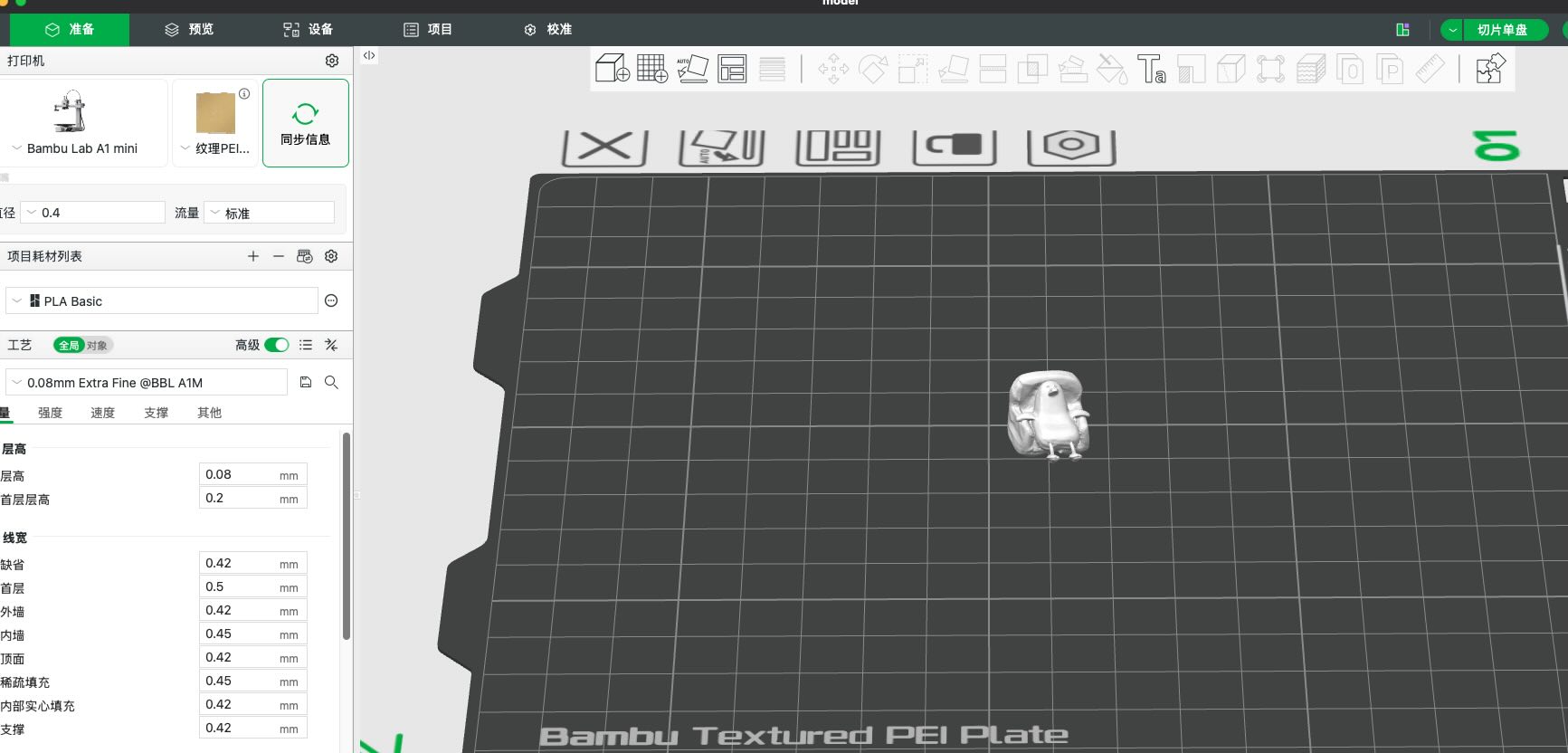Open filament list settings gear
The image size is (1568, 753).
[x=331, y=256]
